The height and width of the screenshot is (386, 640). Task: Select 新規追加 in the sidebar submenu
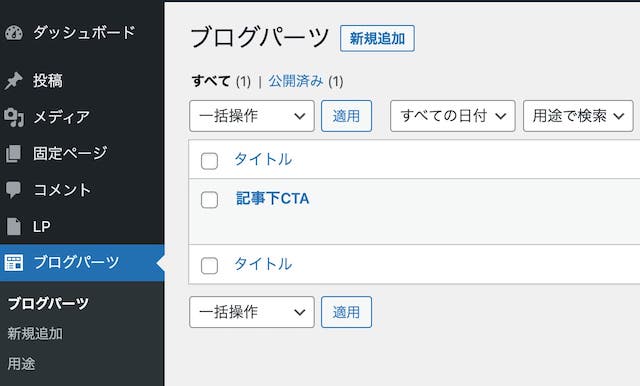point(35,334)
